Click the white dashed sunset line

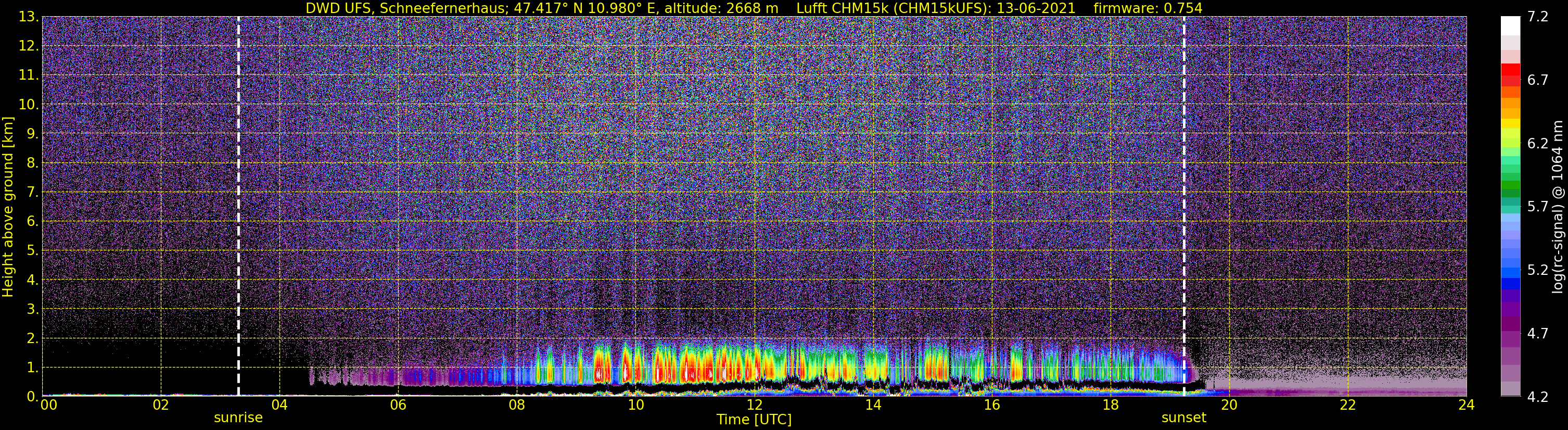tap(1184, 206)
